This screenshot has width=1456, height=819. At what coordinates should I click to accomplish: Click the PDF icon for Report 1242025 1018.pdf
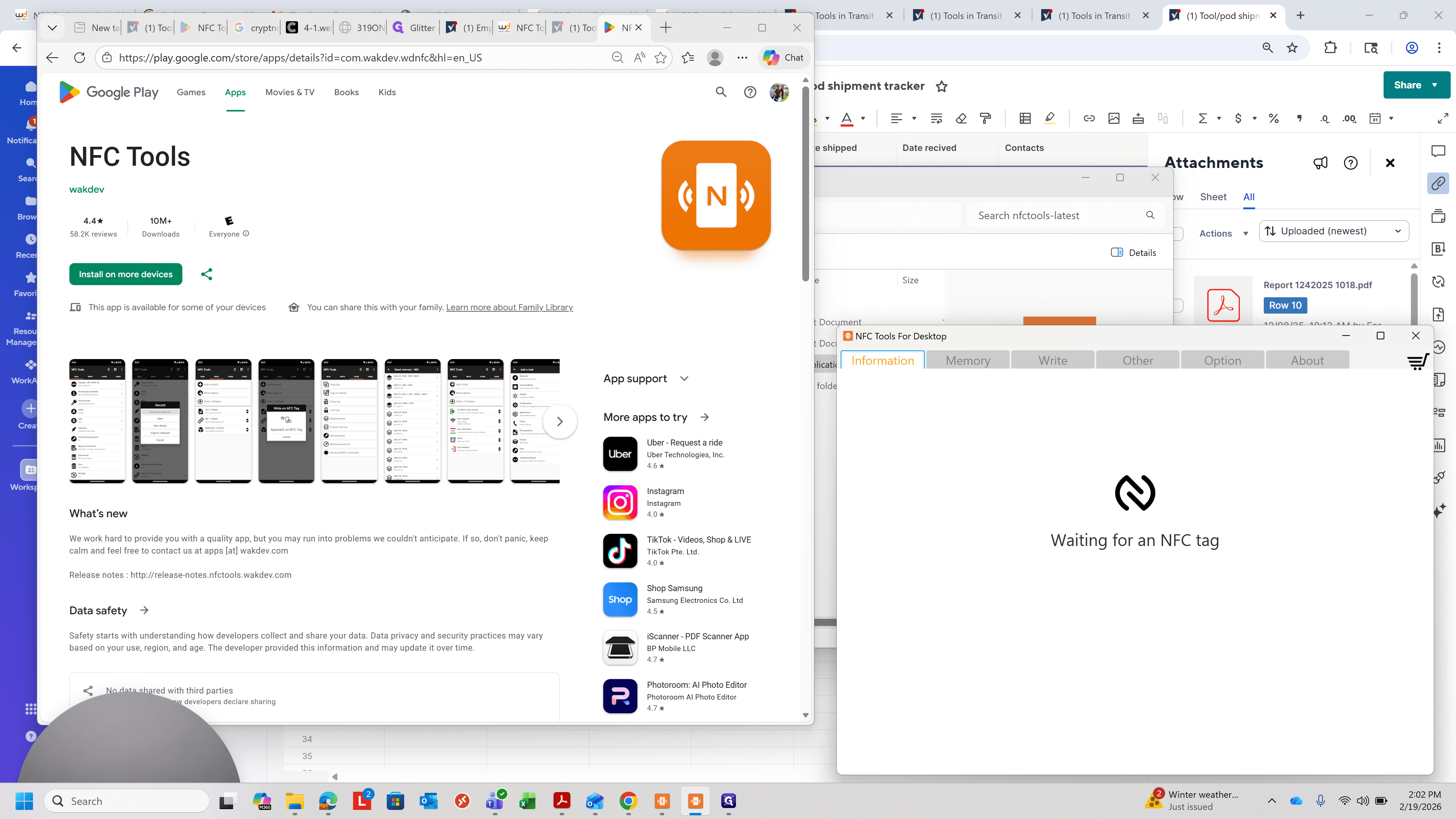[1223, 305]
